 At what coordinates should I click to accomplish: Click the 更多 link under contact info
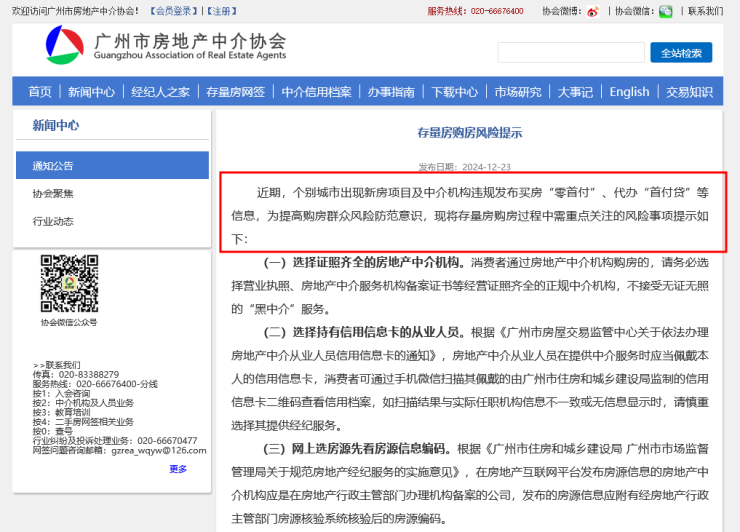pyautogui.click(x=178, y=468)
